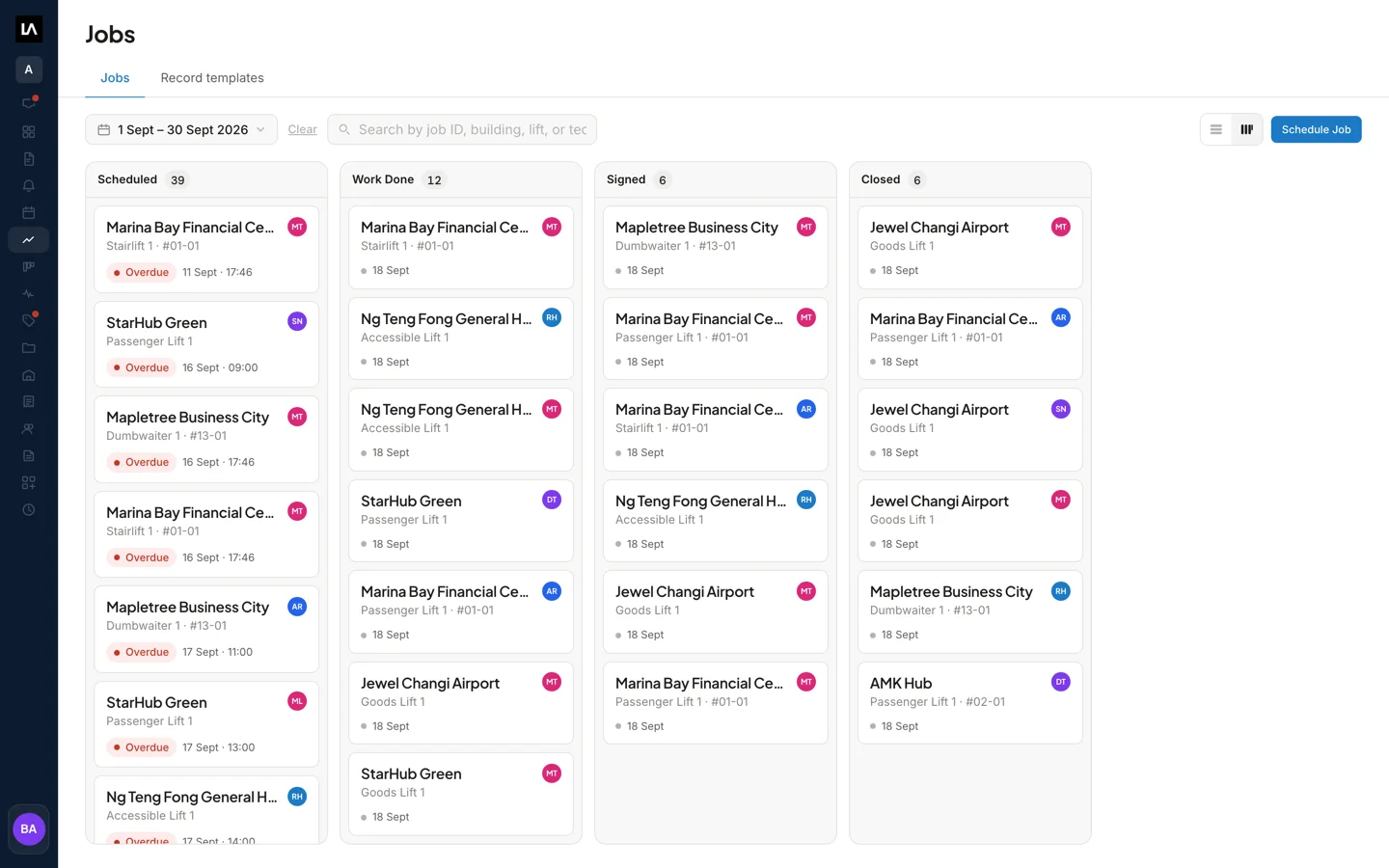Image resolution: width=1389 pixels, height=868 pixels.
Task: Open the clock history icon in sidebar
Action: (x=29, y=509)
